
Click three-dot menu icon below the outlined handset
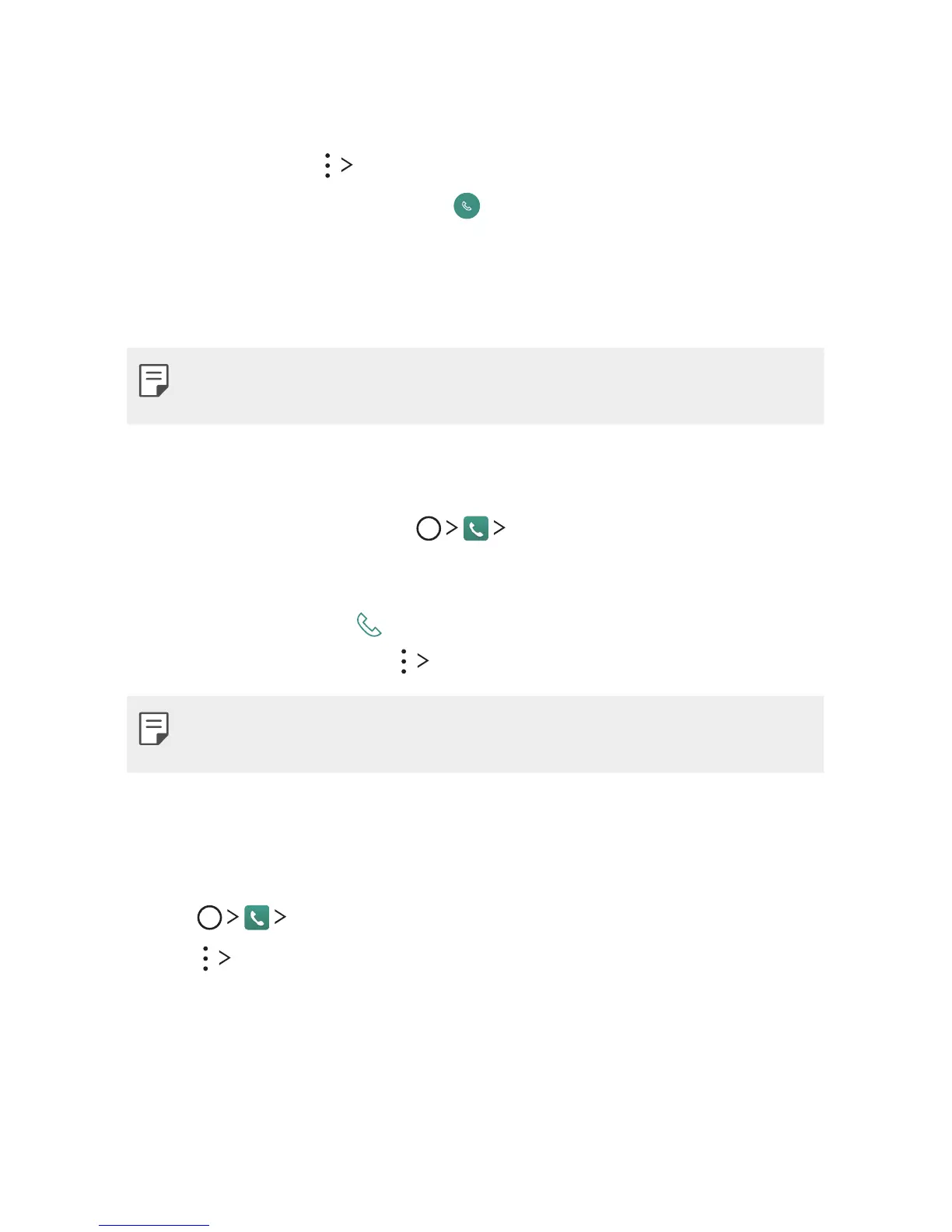pyautogui.click(x=403, y=661)
